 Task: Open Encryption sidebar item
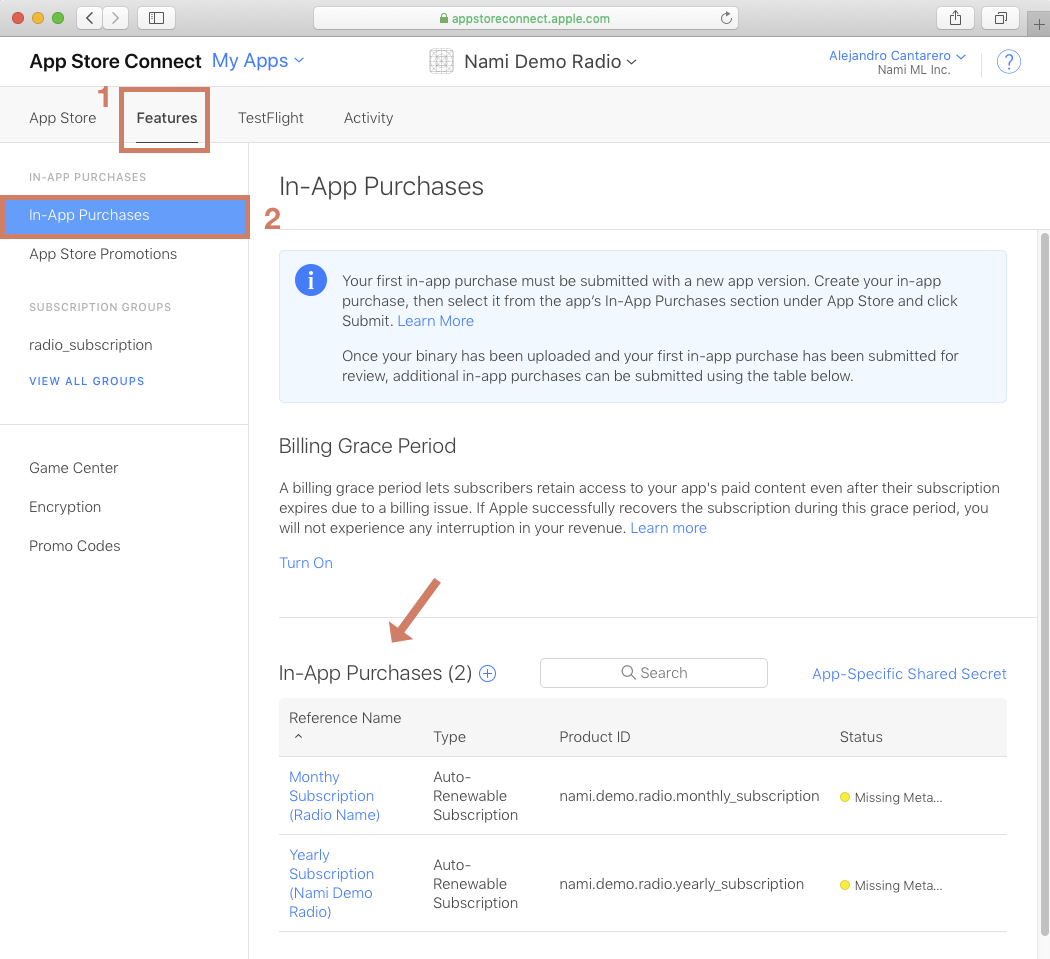[x=65, y=507]
